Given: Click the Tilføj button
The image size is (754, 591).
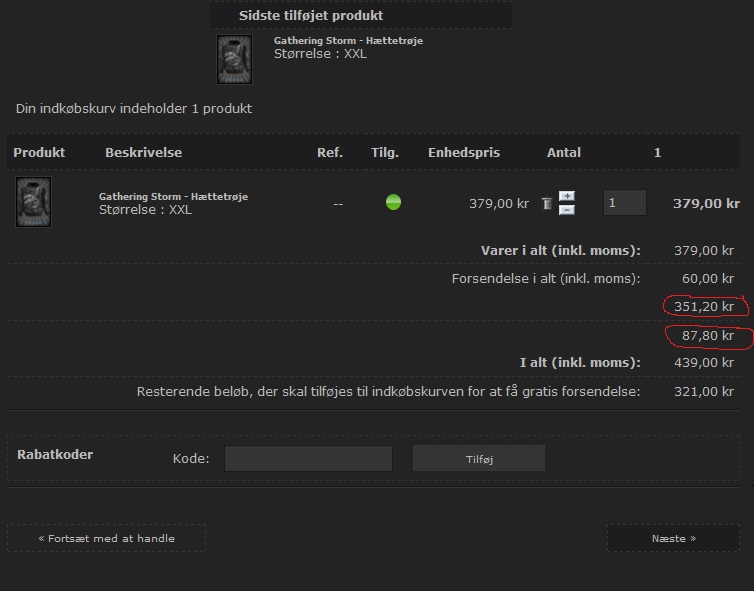Looking at the screenshot, I should coord(479,458).
